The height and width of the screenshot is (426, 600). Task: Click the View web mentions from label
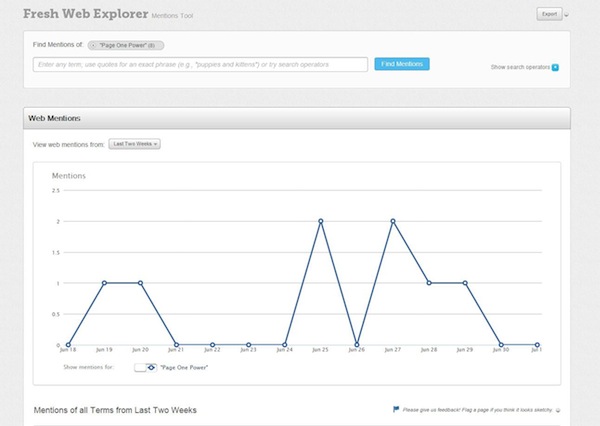click(x=68, y=145)
